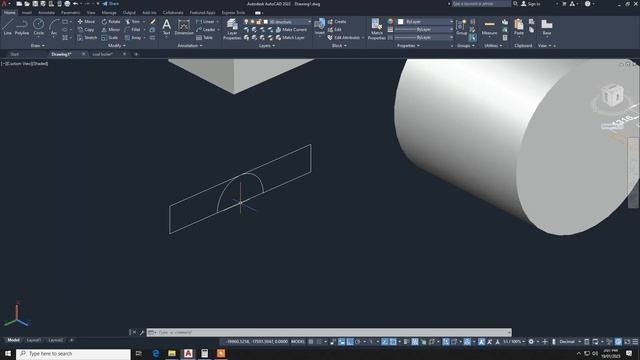
Task: Open the Manage ribbon tab
Action: (109, 13)
